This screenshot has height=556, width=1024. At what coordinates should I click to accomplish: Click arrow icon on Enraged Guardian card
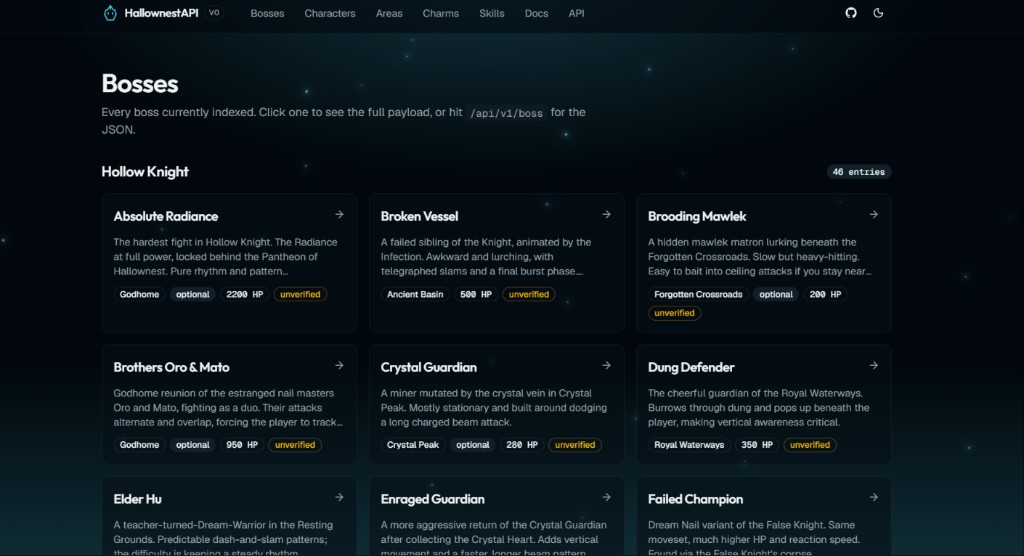[606, 497]
